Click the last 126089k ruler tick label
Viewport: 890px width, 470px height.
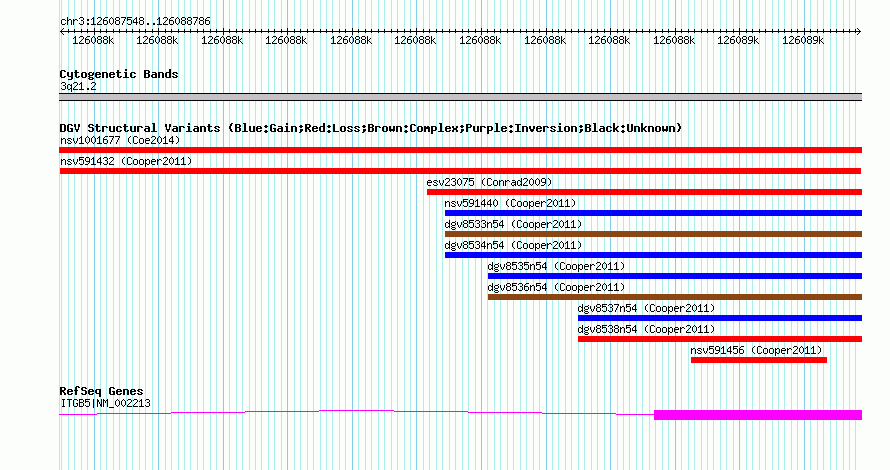click(x=803, y=40)
